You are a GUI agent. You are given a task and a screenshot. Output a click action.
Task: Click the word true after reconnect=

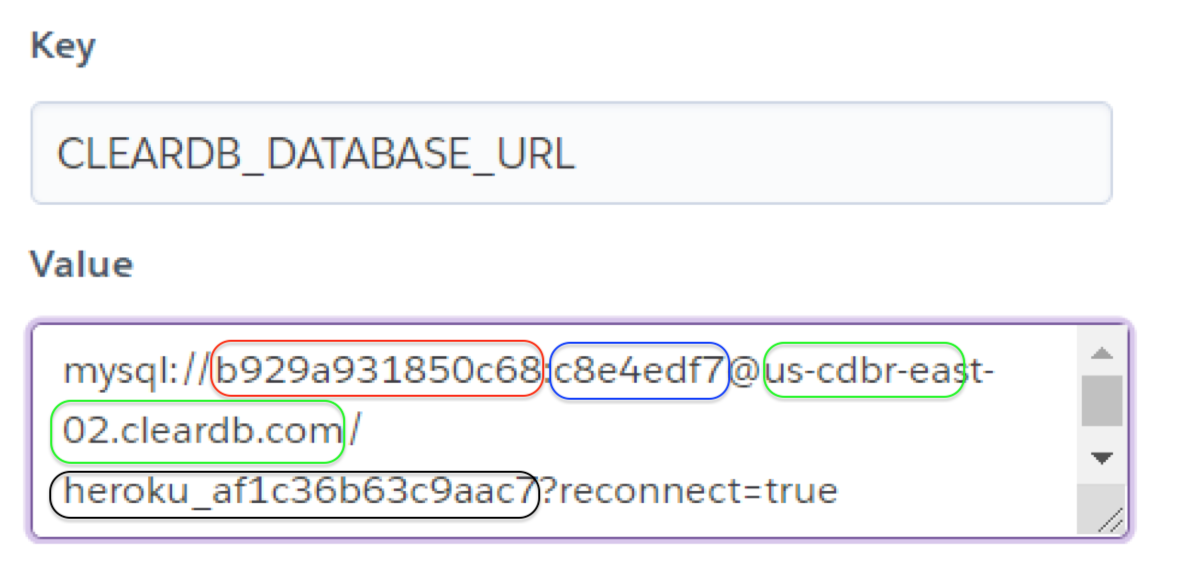point(803,492)
